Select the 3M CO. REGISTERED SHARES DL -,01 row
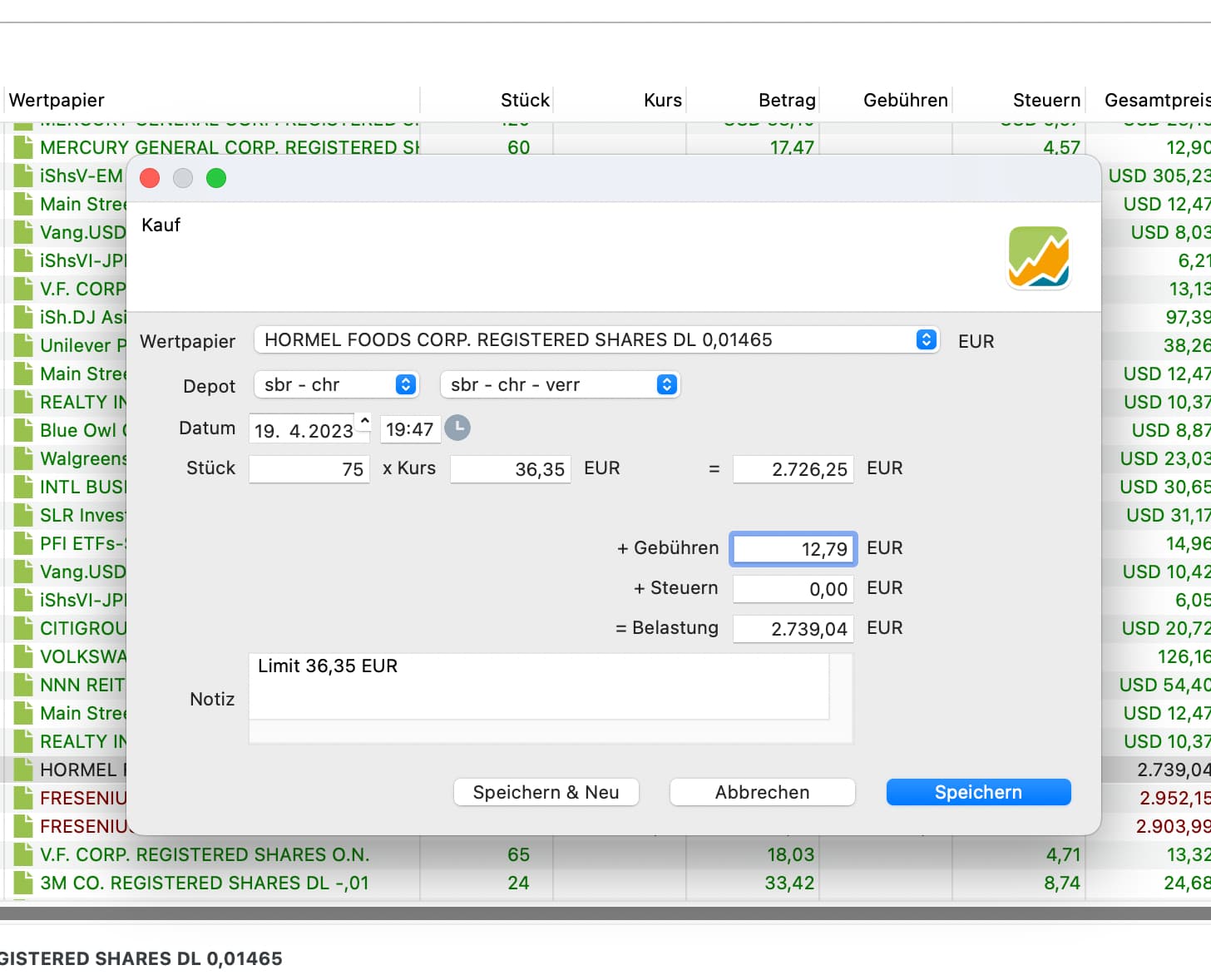Image resolution: width=1211 pixels, height=980 pixels. (x=605, y=883)
